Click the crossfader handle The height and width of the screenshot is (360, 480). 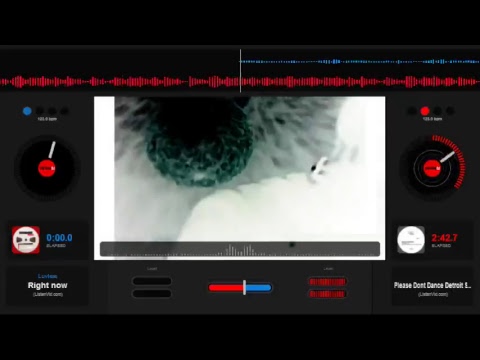point(244,287)
